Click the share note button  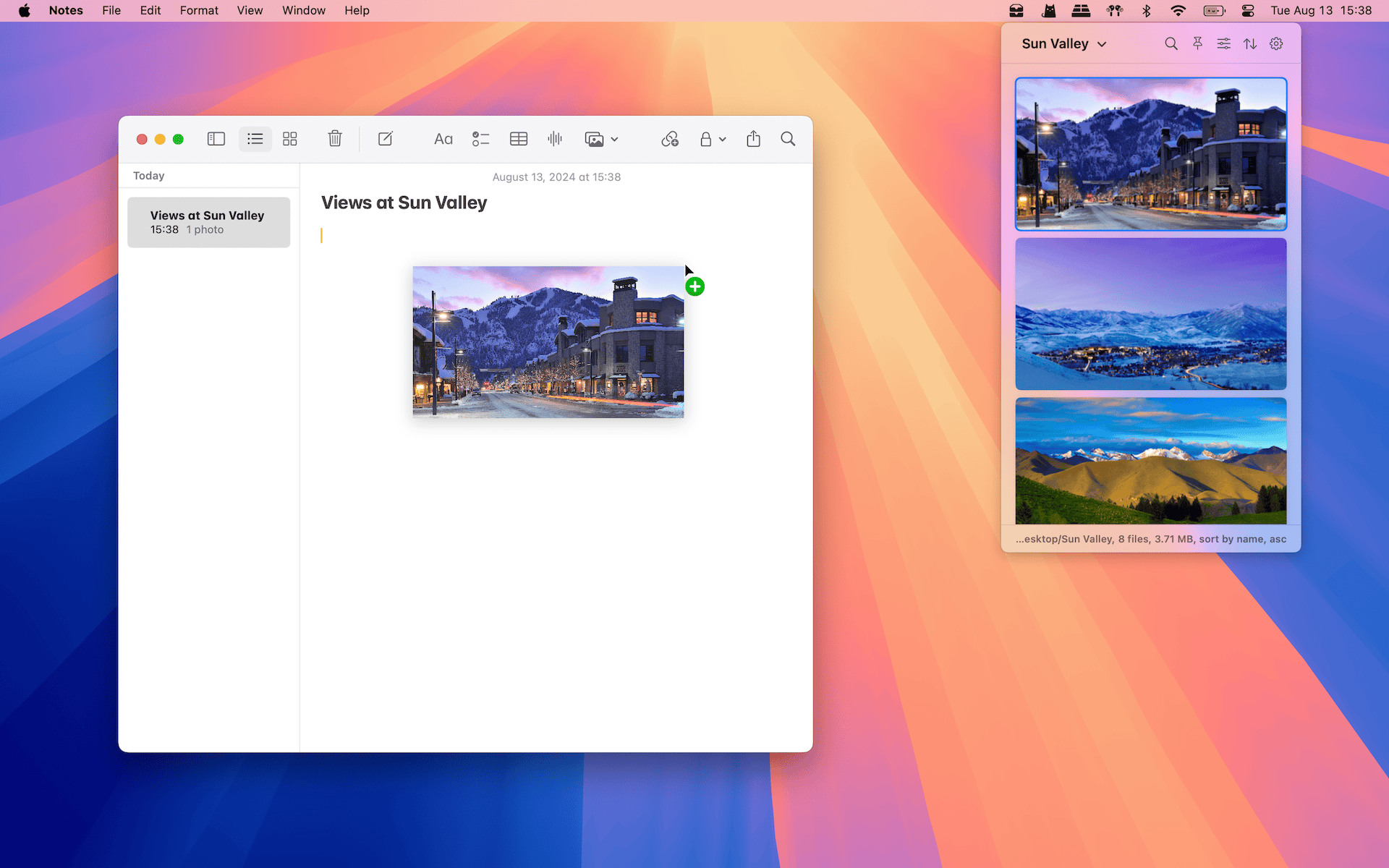click(753, 139)
